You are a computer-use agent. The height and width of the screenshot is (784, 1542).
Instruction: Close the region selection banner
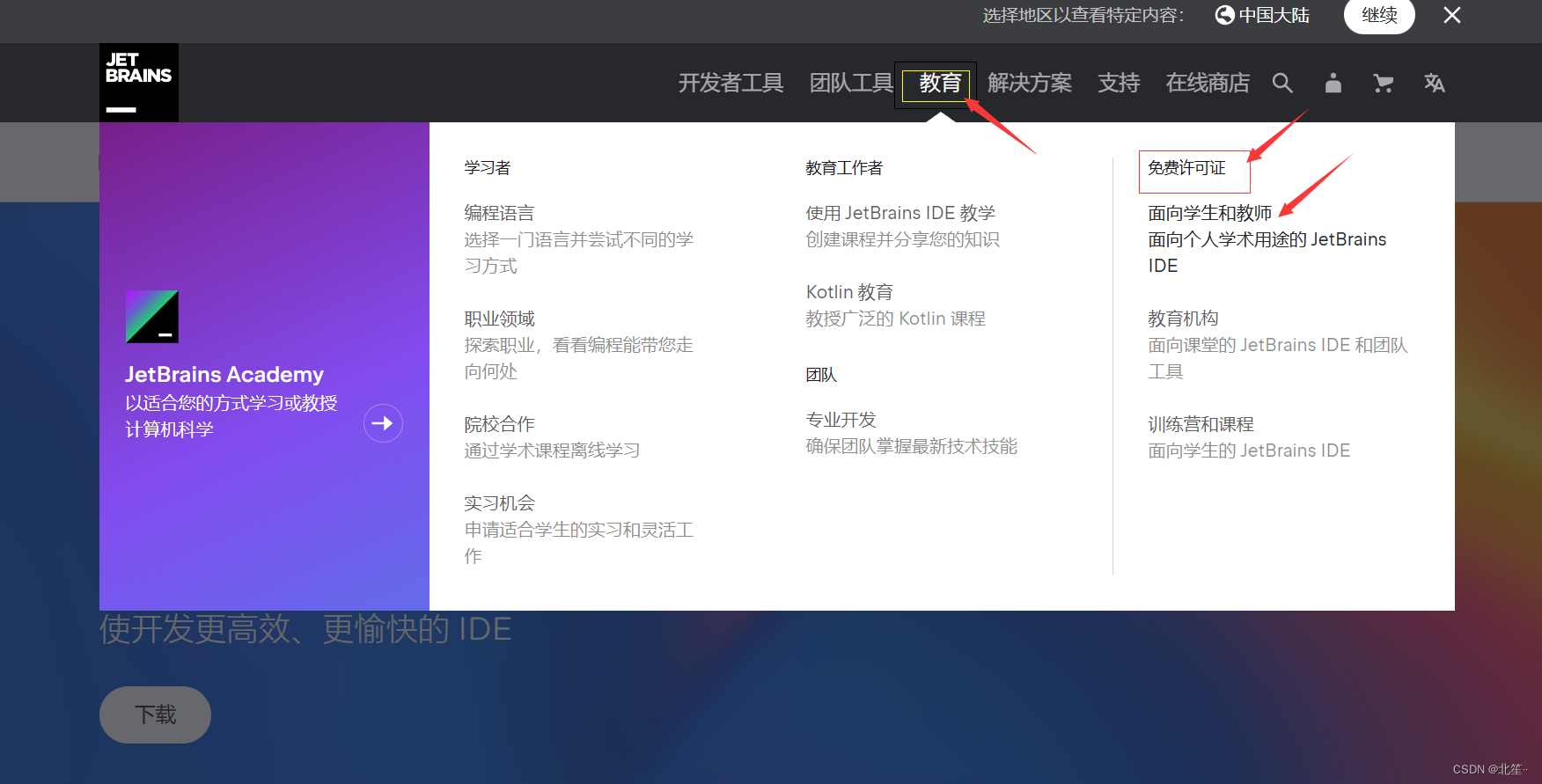[1452, 15]
